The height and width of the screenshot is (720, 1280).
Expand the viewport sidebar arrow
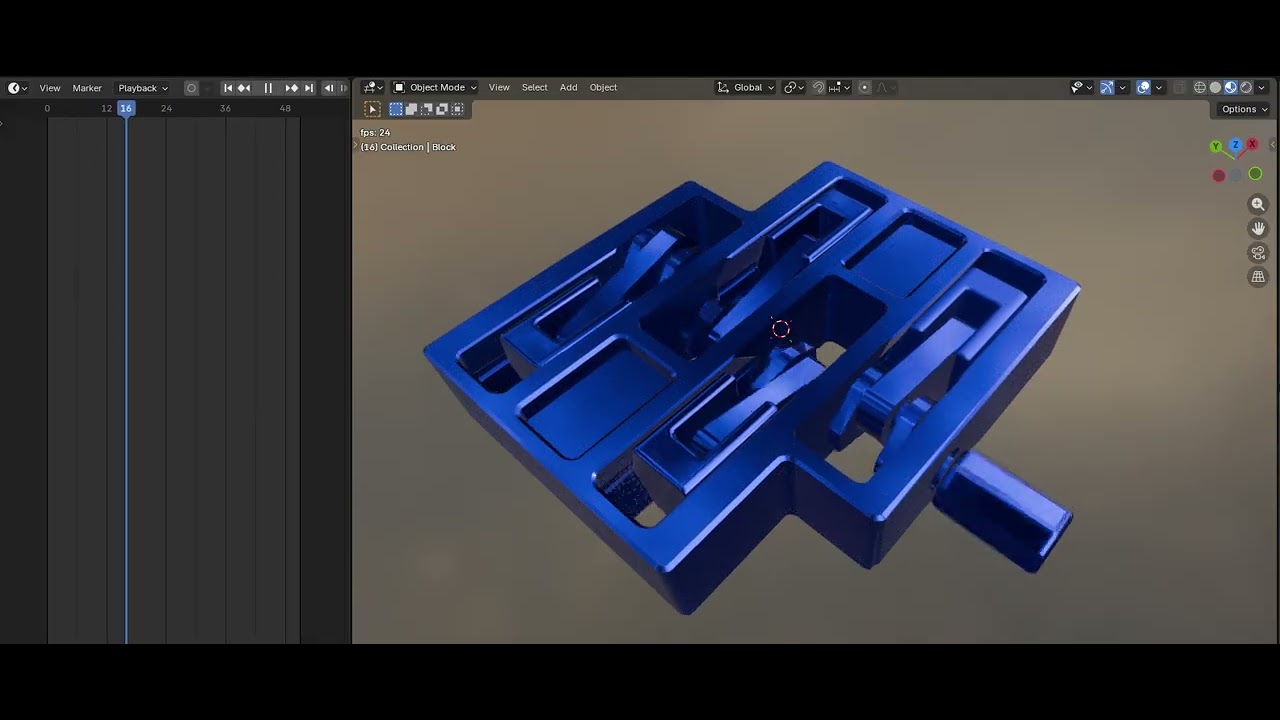click(x=1273, y=145)
